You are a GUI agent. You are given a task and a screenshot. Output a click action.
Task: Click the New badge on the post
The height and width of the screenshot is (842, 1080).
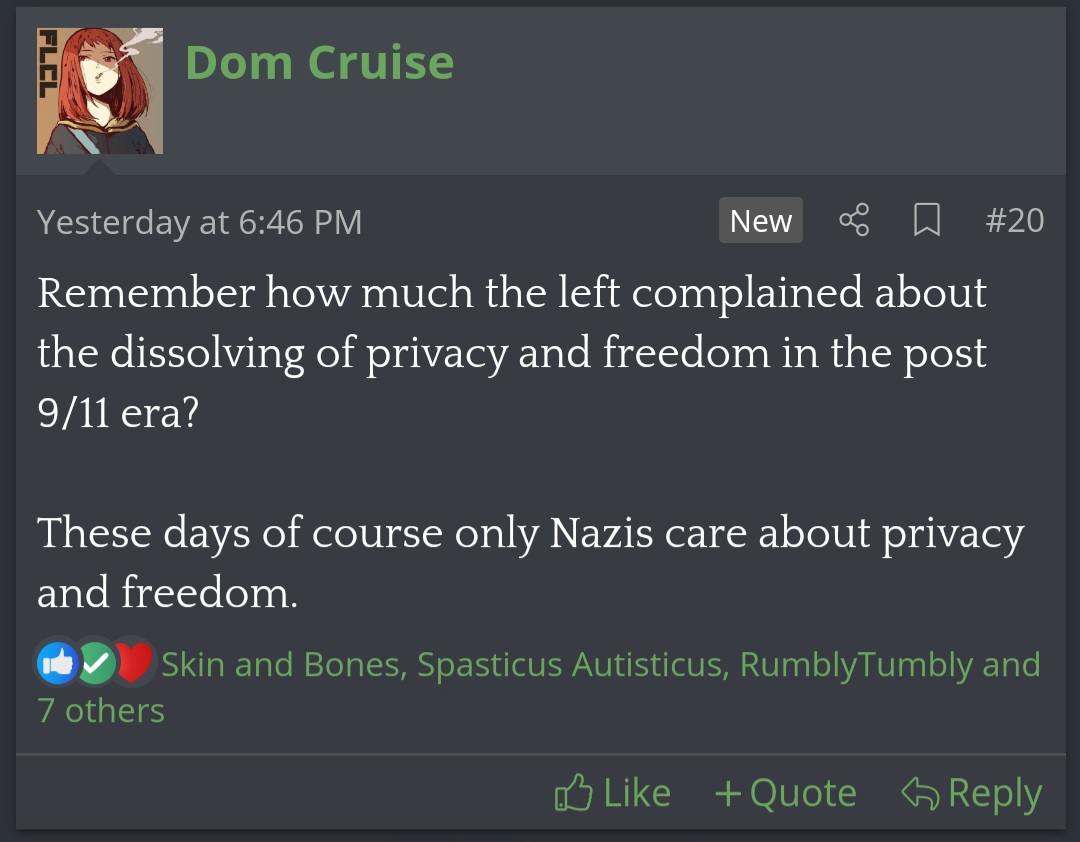tap(760, 221)
